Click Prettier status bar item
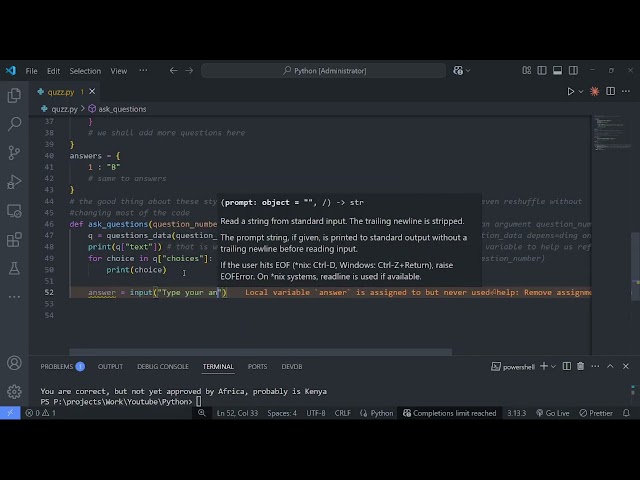Viewport: 640px width, 480px height. tap(596, 413)
